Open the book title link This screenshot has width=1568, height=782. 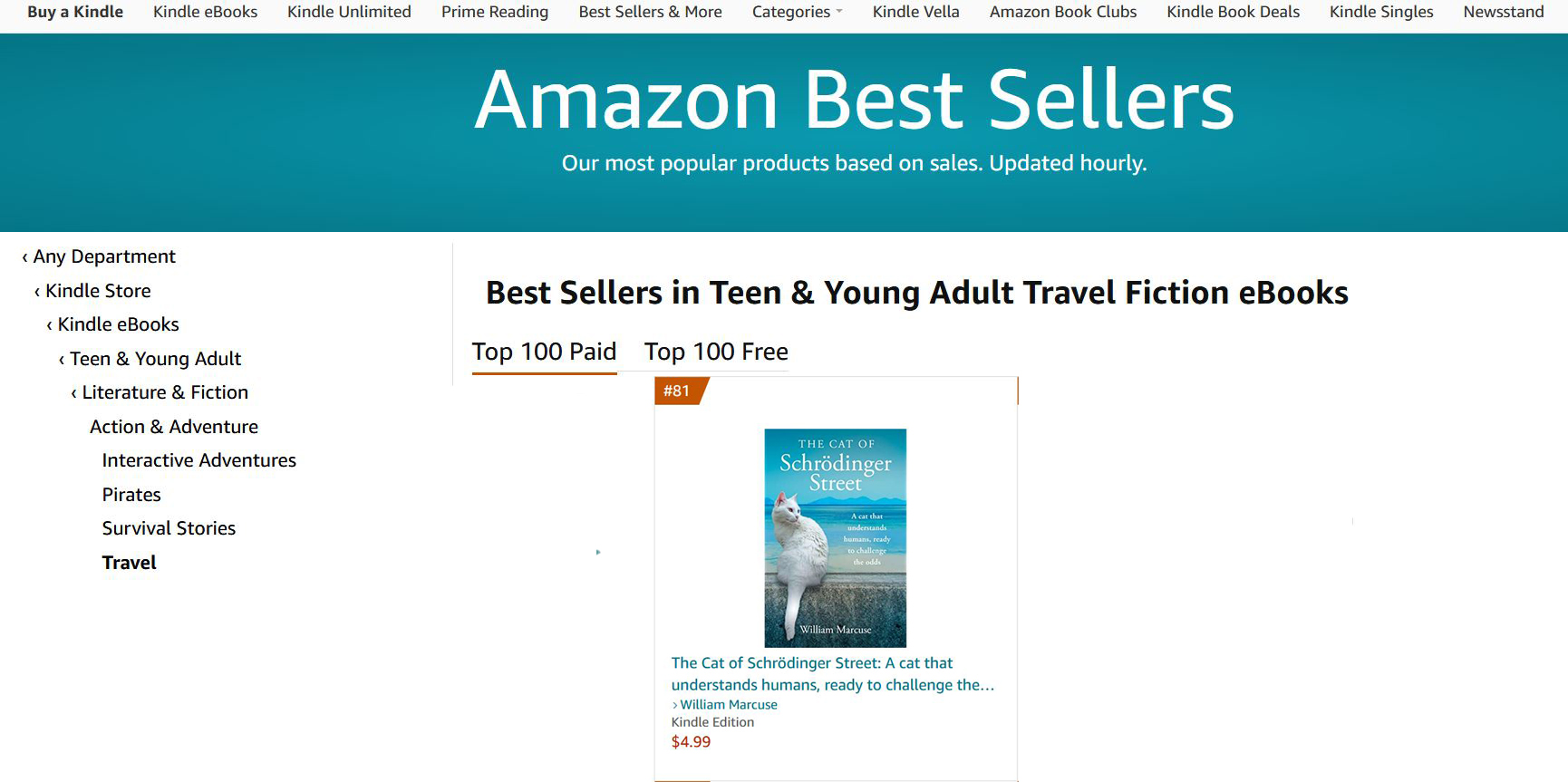click(832, 674)
